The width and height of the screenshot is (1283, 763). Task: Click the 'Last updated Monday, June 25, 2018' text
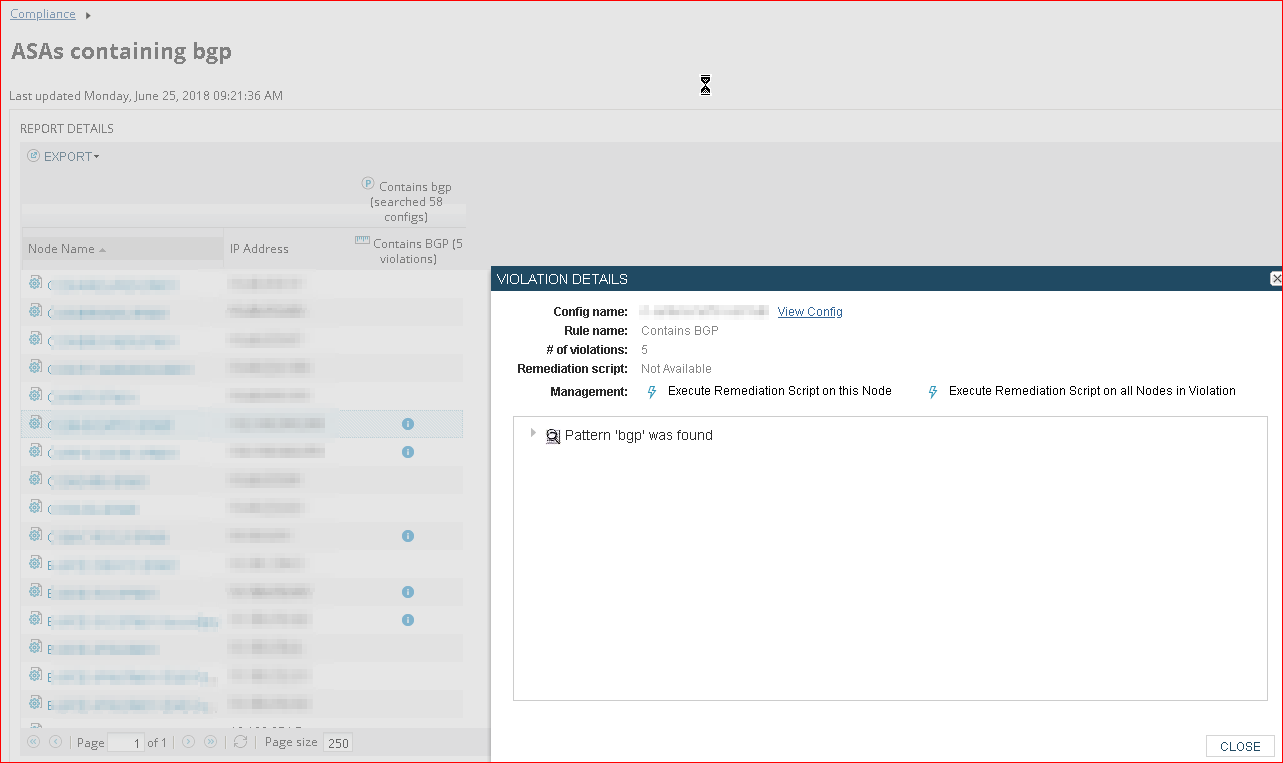coord(146,96)
